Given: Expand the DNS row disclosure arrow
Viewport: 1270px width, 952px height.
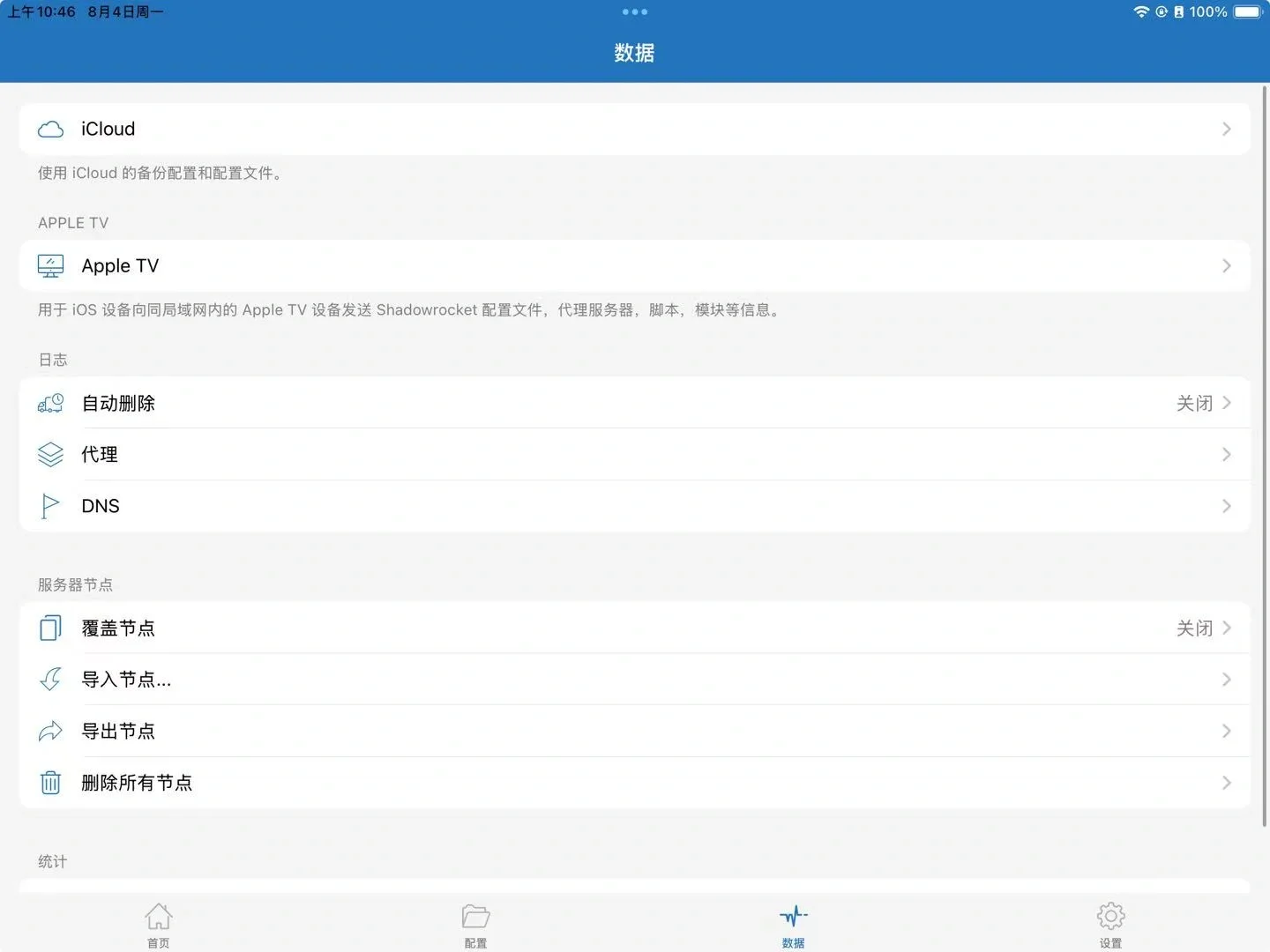Looking at the screenshot, I should pyautogui.click(x=1227, y=505).
